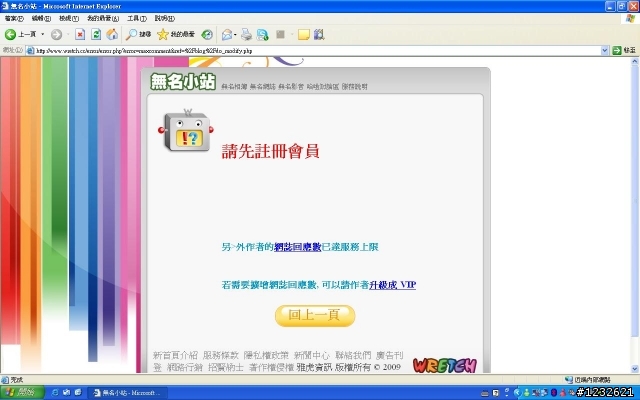Viewport: 640px width, 400px height.
Task: Print the page with the printer icon
Action: coord(247,35)
